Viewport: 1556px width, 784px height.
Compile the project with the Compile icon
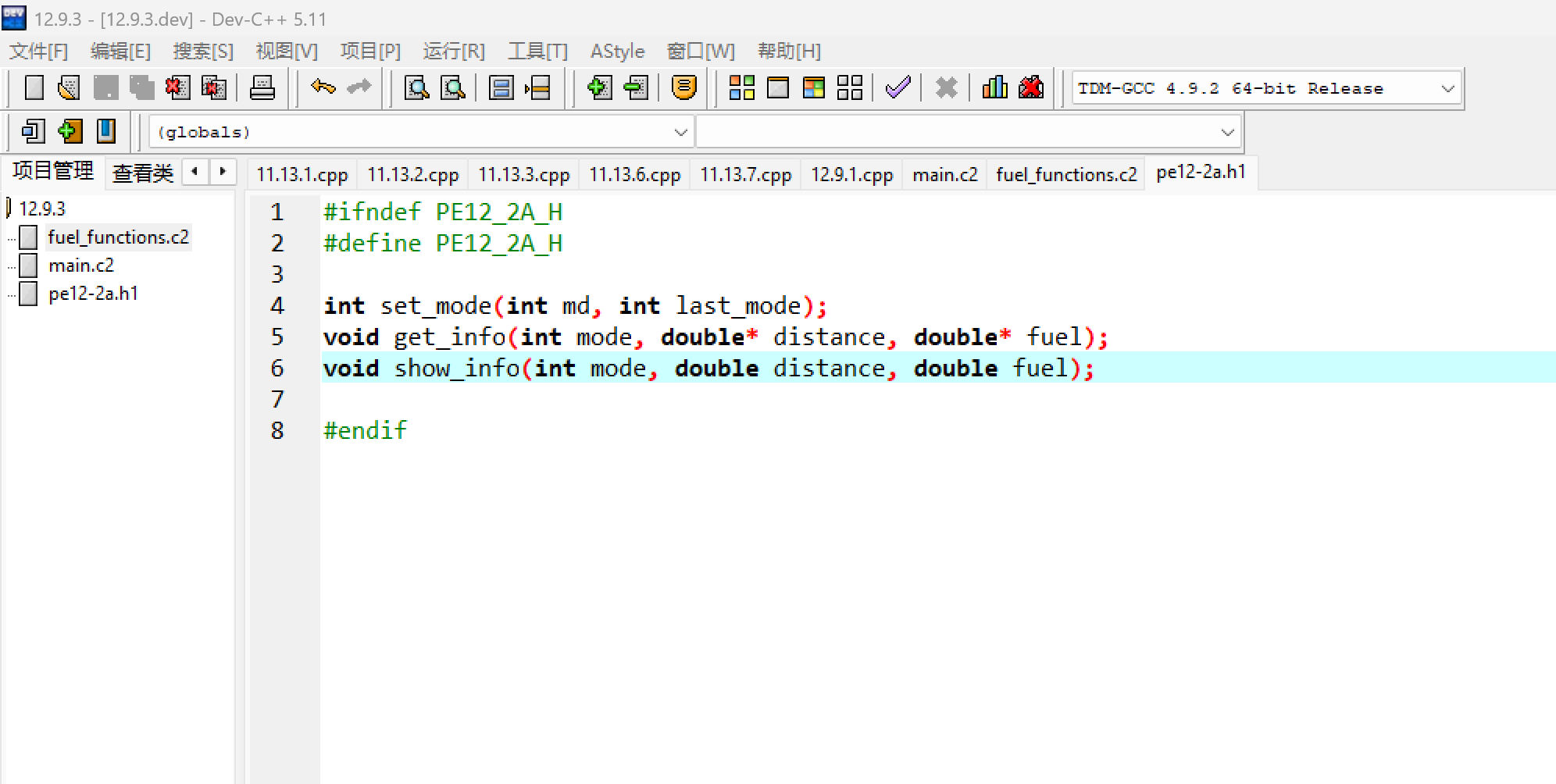pos(741,87)
